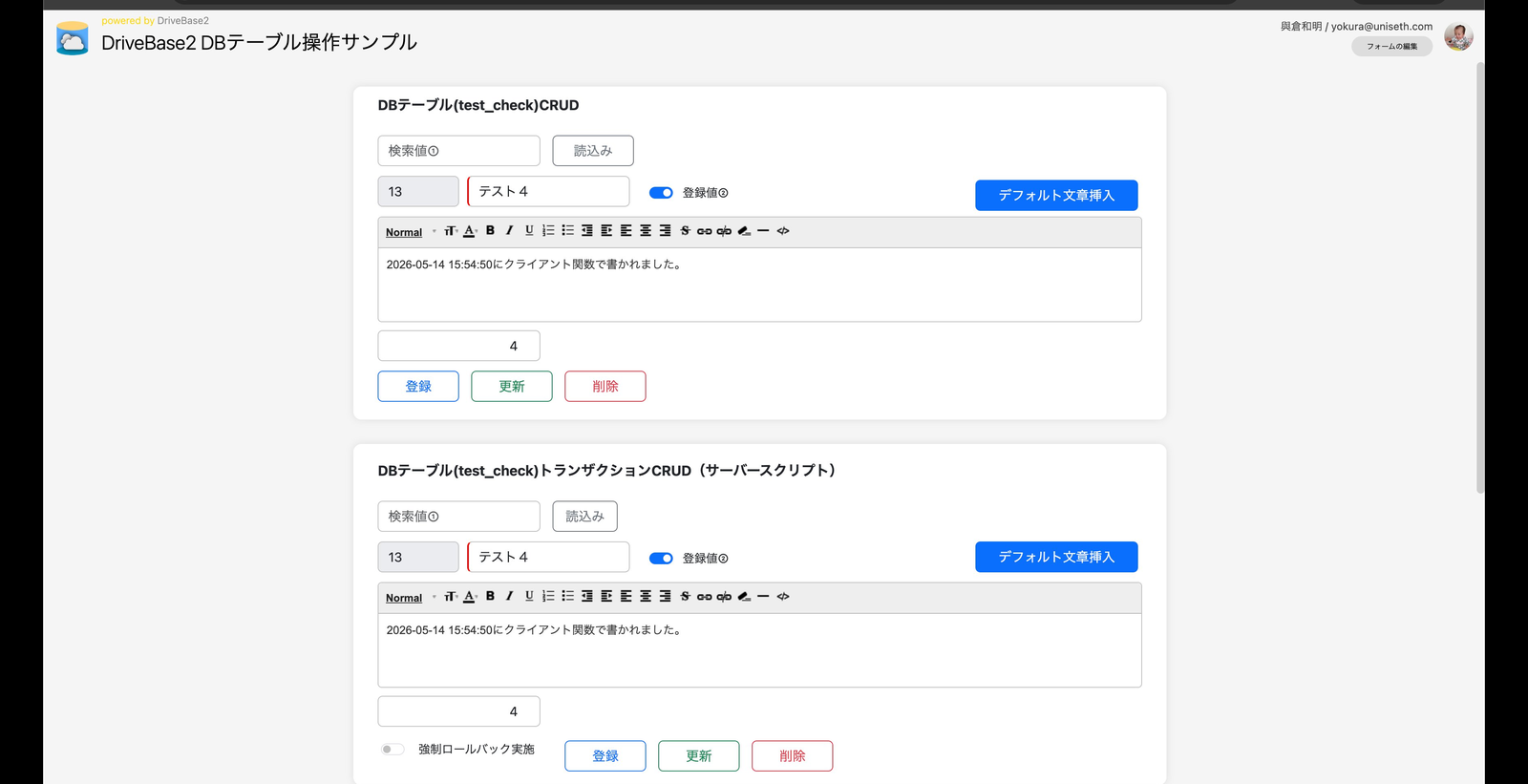Insert numbered list in upper editor toolbar
1528x784 pixels.
pos(548,230)
